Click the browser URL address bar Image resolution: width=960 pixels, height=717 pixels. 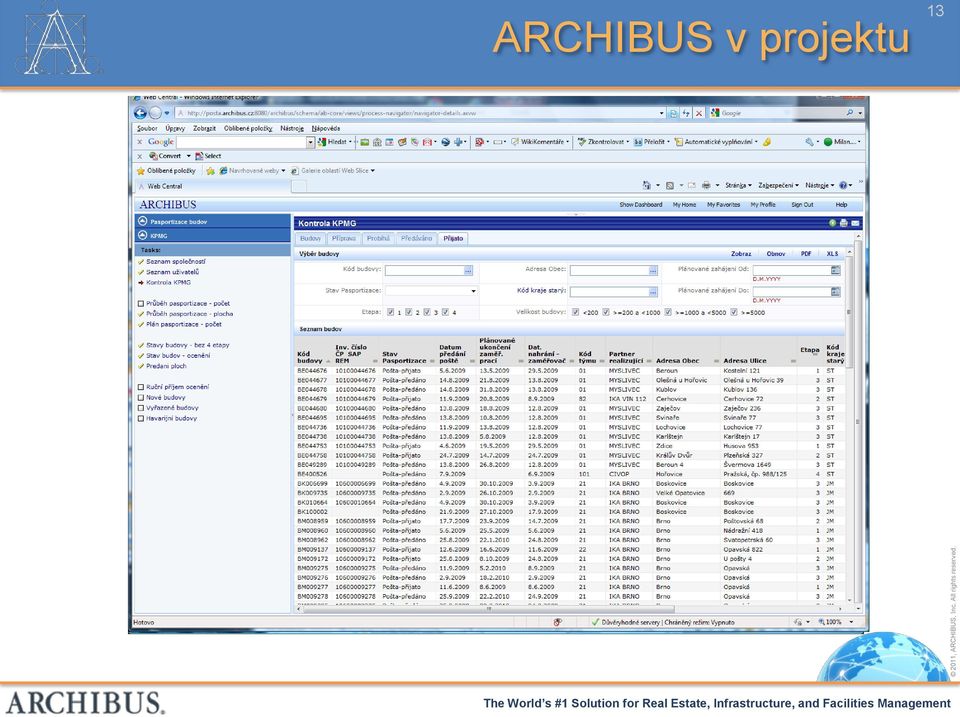point(417,113)
